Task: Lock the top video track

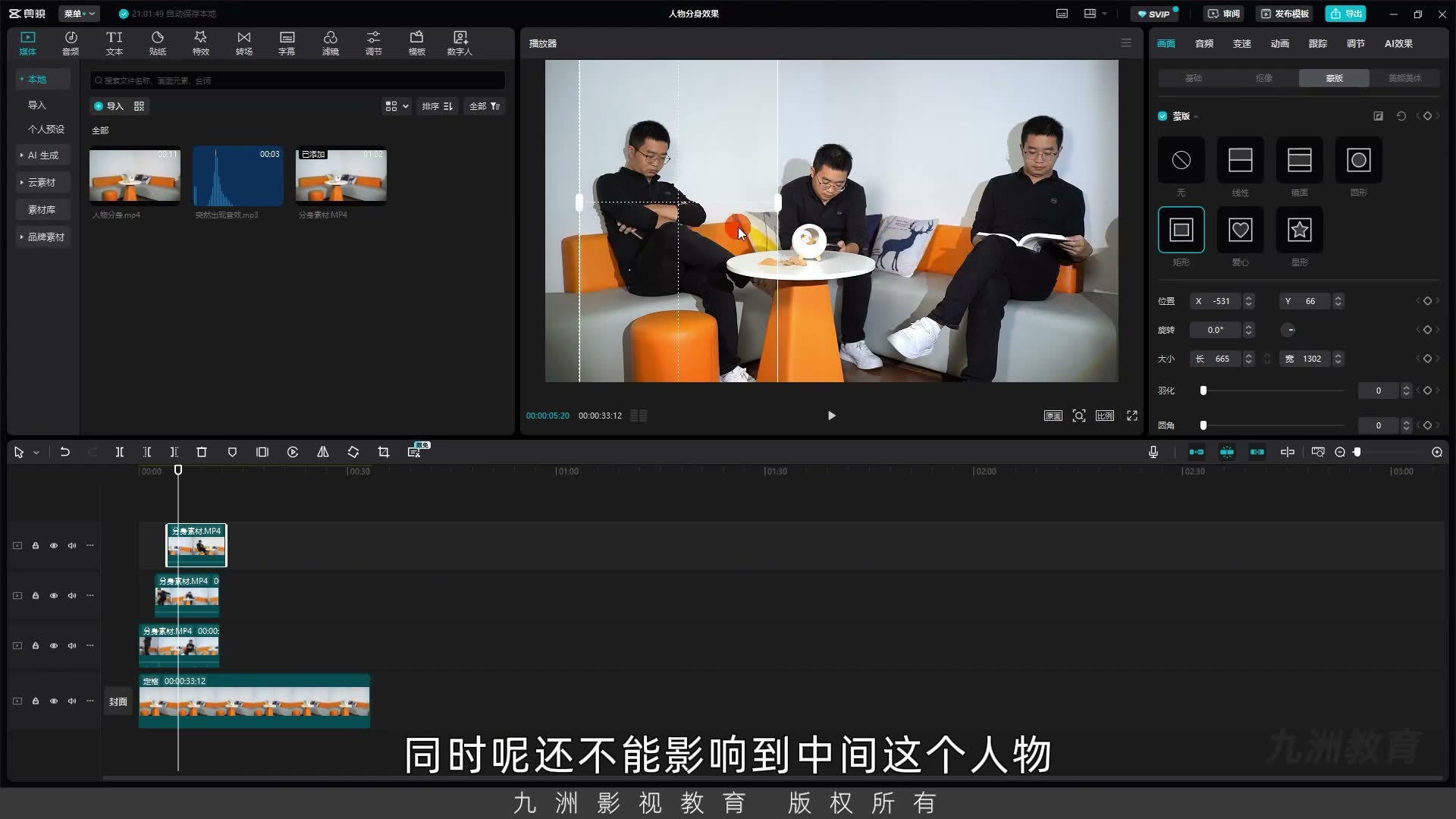Action: tap(36, 545)
